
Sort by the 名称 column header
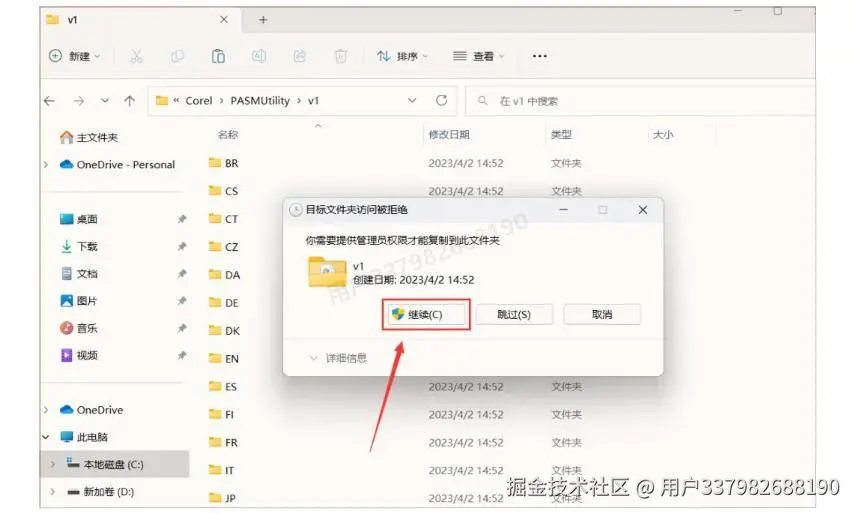(228, 135)
